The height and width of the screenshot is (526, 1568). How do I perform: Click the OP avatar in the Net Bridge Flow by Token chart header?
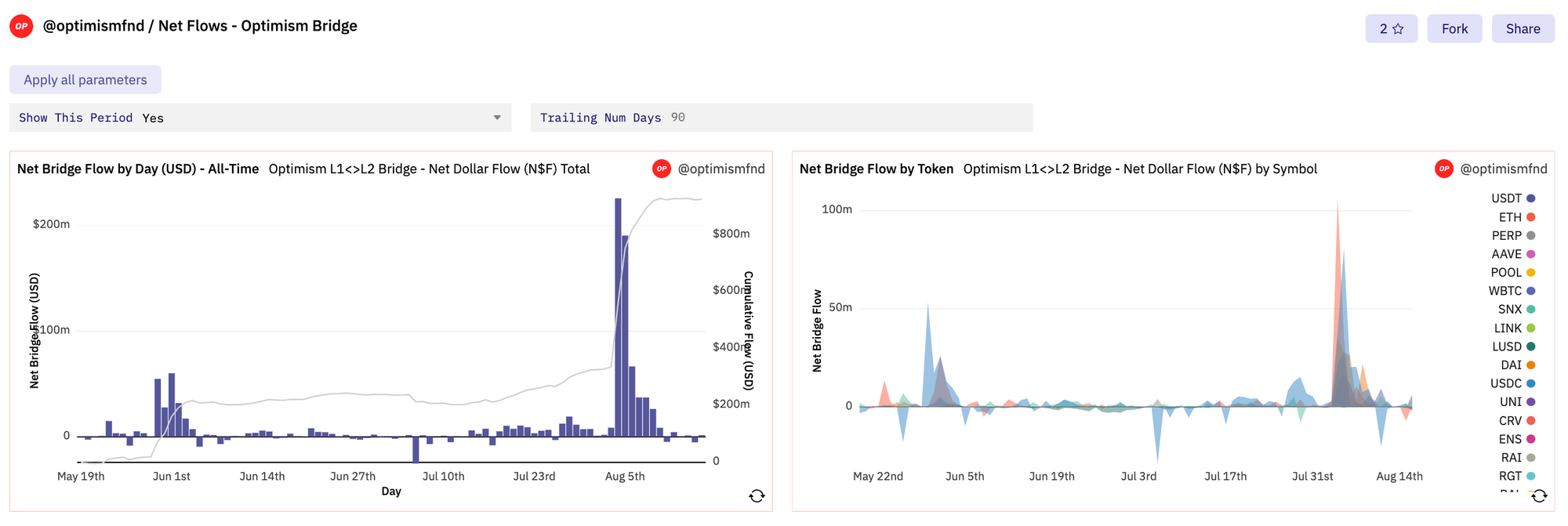click(x=1444, y=169)
